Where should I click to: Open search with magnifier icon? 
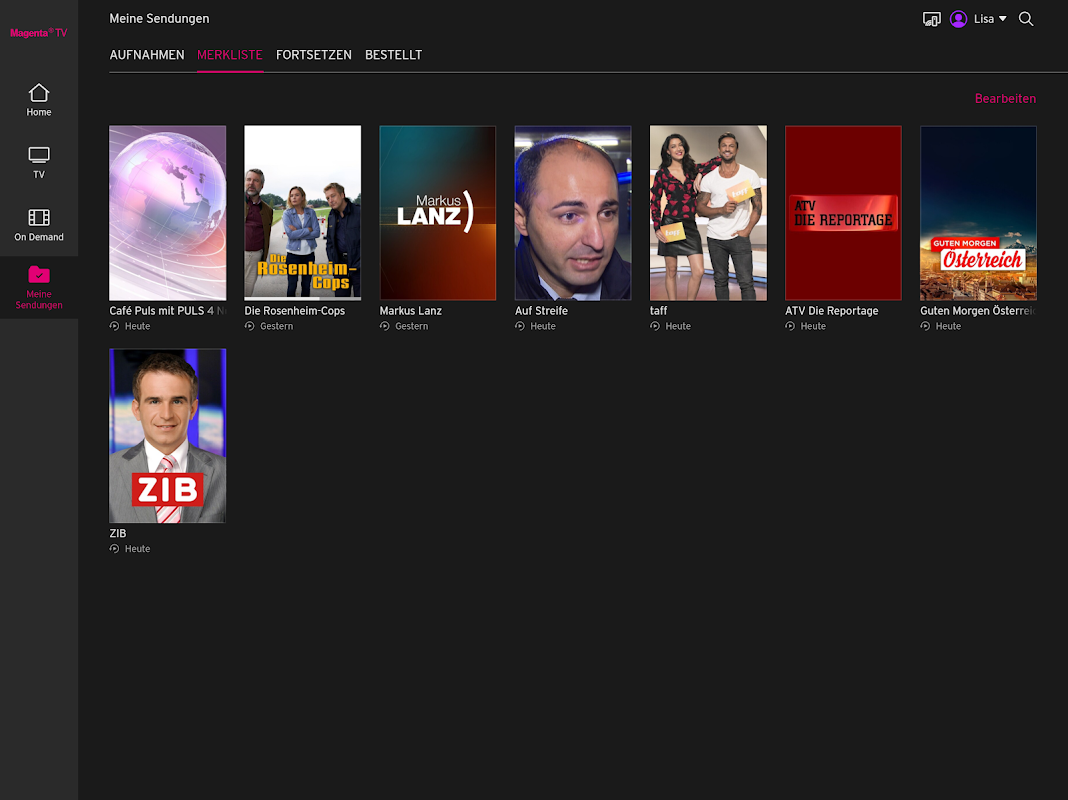1026,19
